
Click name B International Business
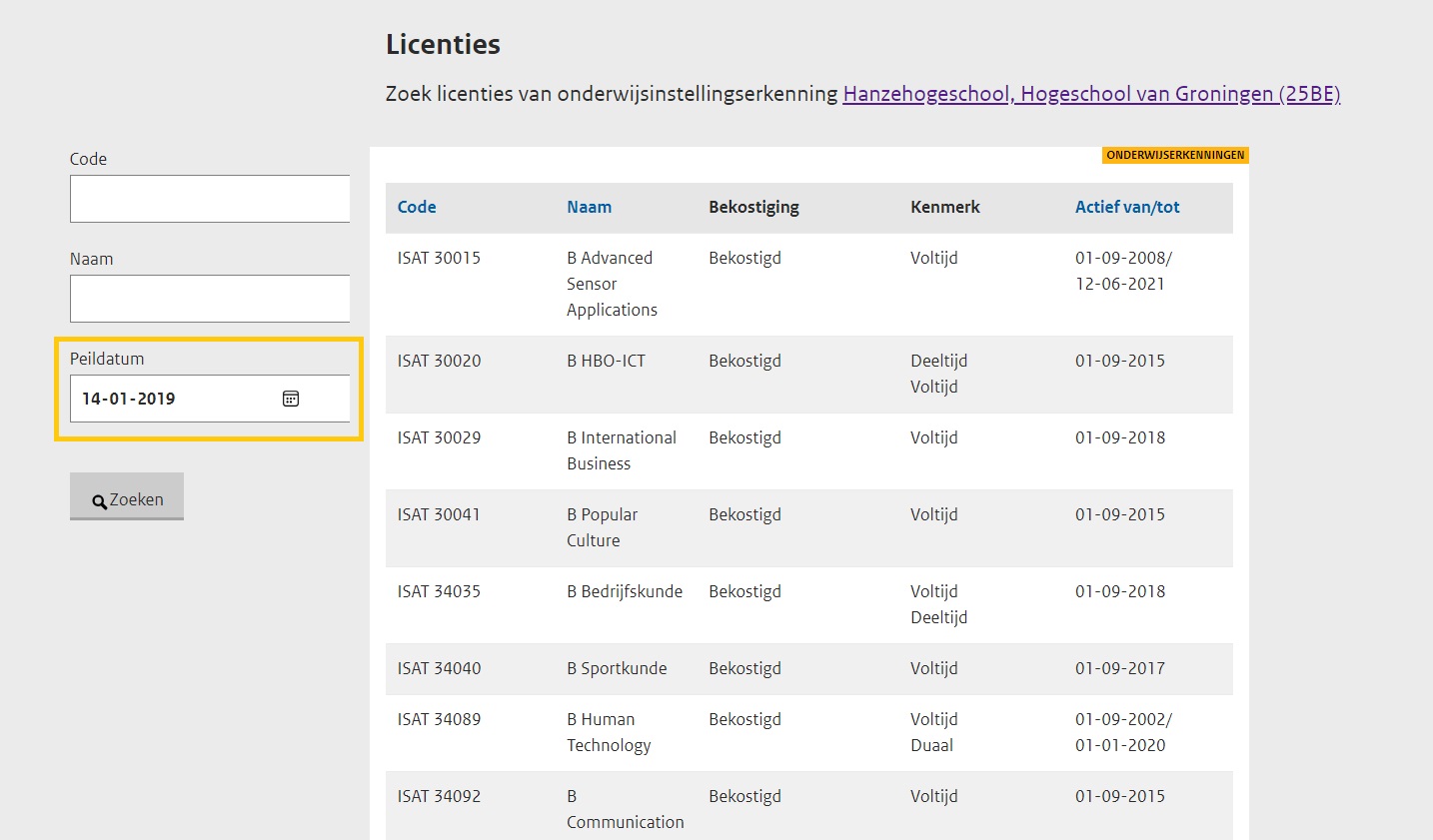click(622, 450)
